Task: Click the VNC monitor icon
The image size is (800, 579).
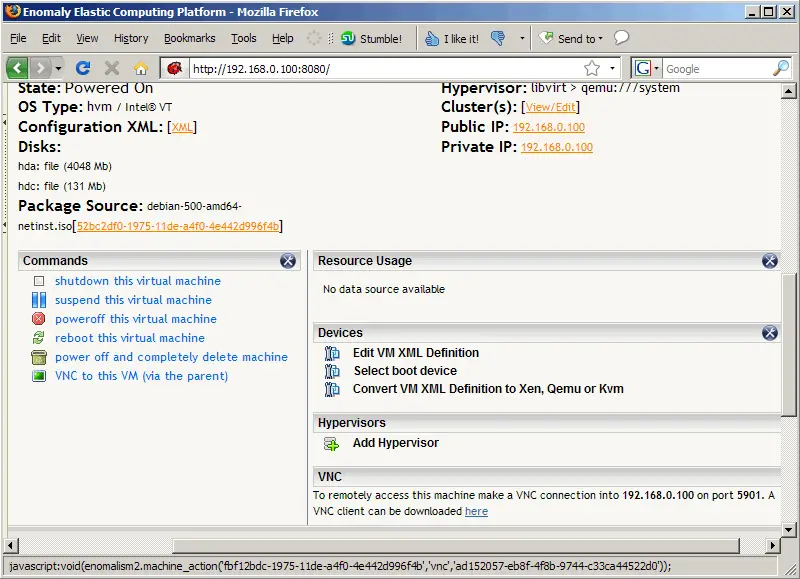Action: (39, 376)
